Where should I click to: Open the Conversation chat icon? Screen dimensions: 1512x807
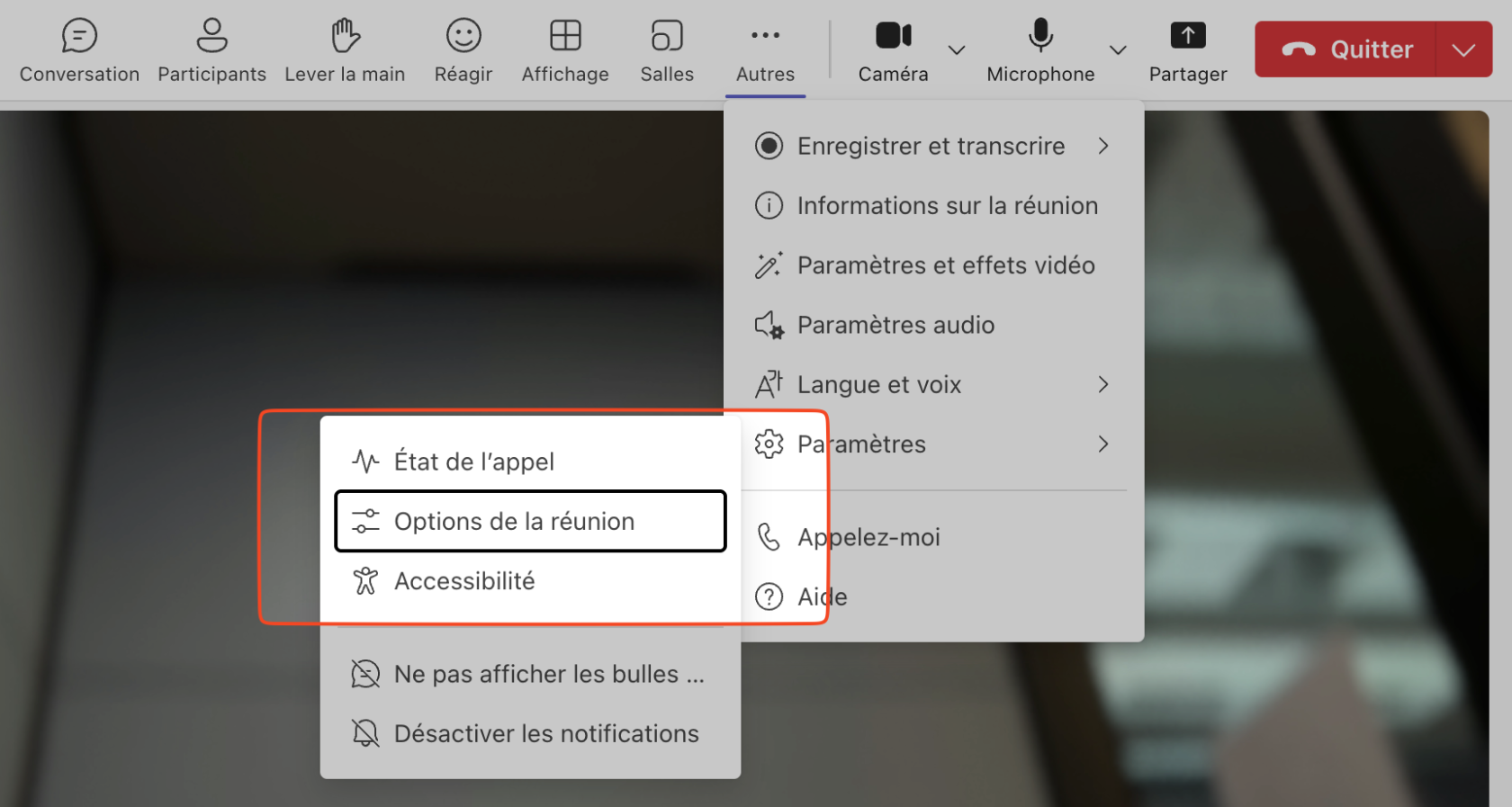[x=79, y=37]
